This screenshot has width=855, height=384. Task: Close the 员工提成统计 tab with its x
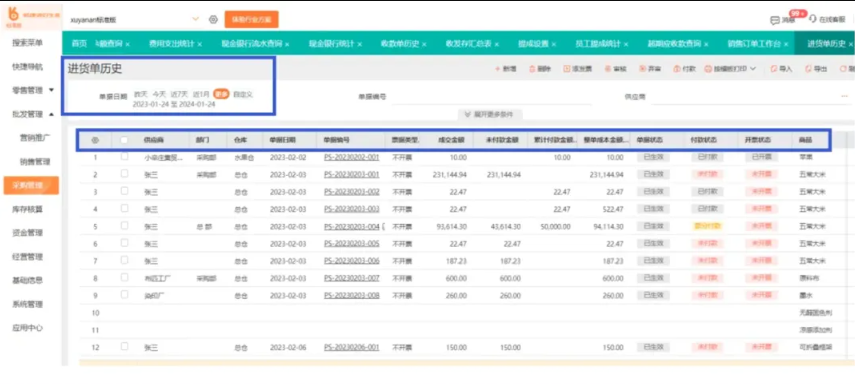pos(625,44)
